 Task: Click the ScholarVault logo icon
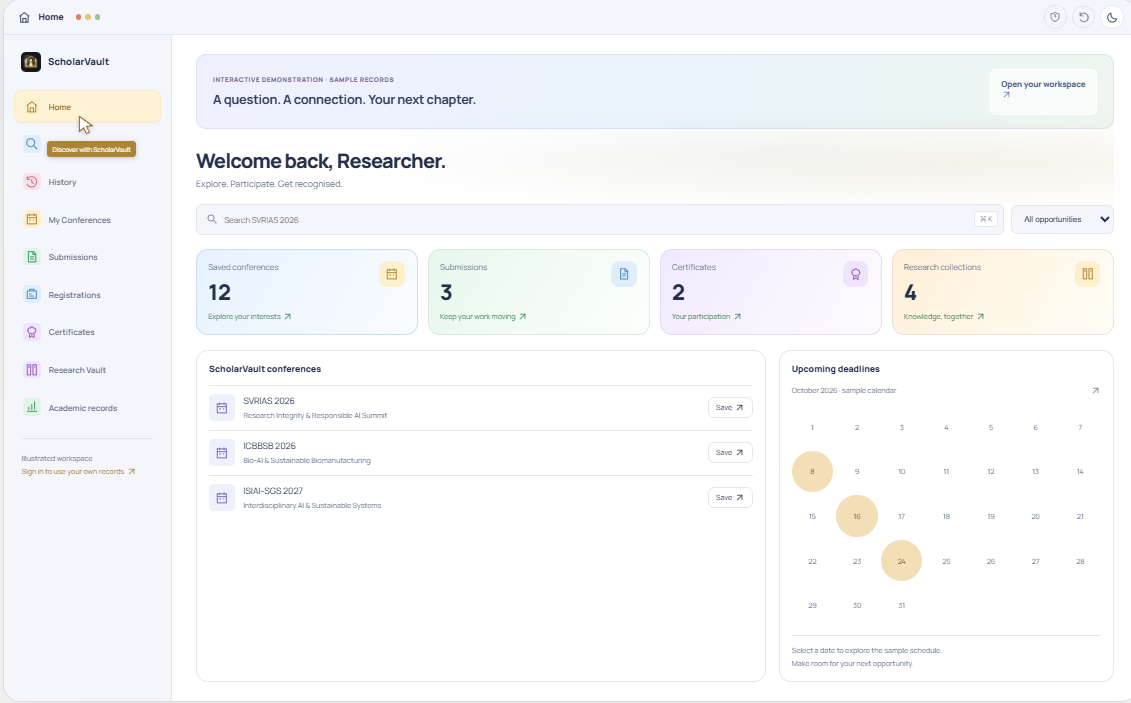pos(31,62)
